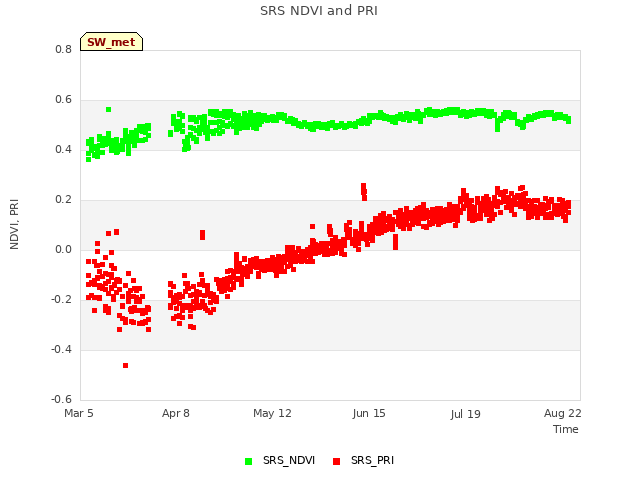
Task: Click the Jun 15 x-axis tick label
Action: pos(369,413)
